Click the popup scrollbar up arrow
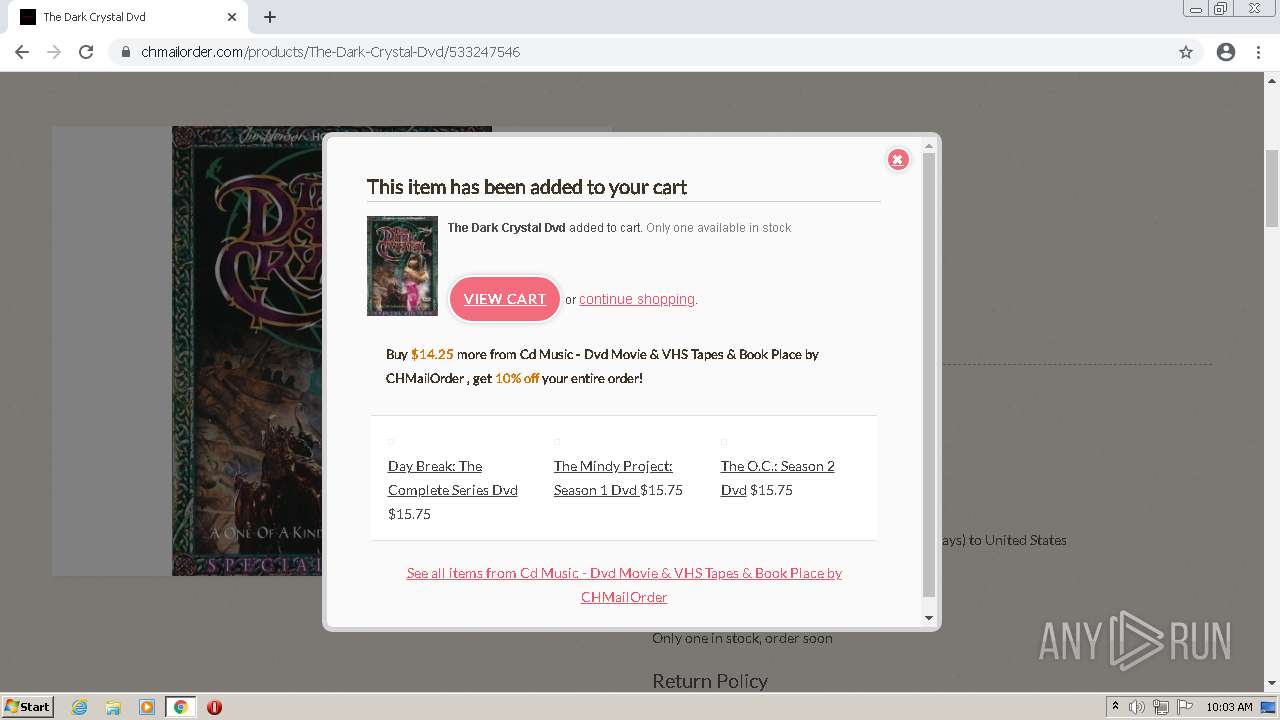The height and width of the screenshot is (720, 1280). (x=929, y=146)
